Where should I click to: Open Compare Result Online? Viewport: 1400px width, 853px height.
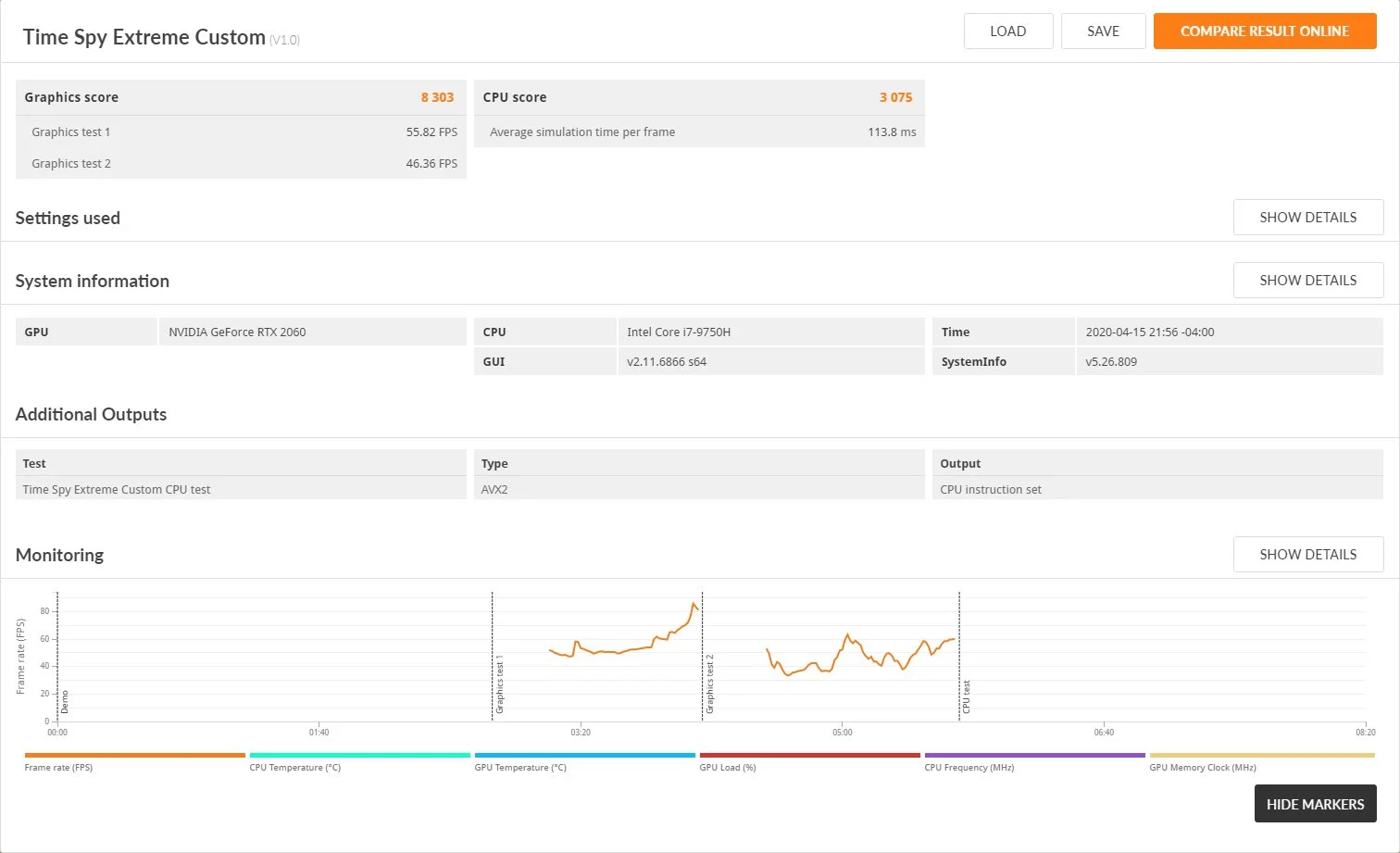(1265, 31)
